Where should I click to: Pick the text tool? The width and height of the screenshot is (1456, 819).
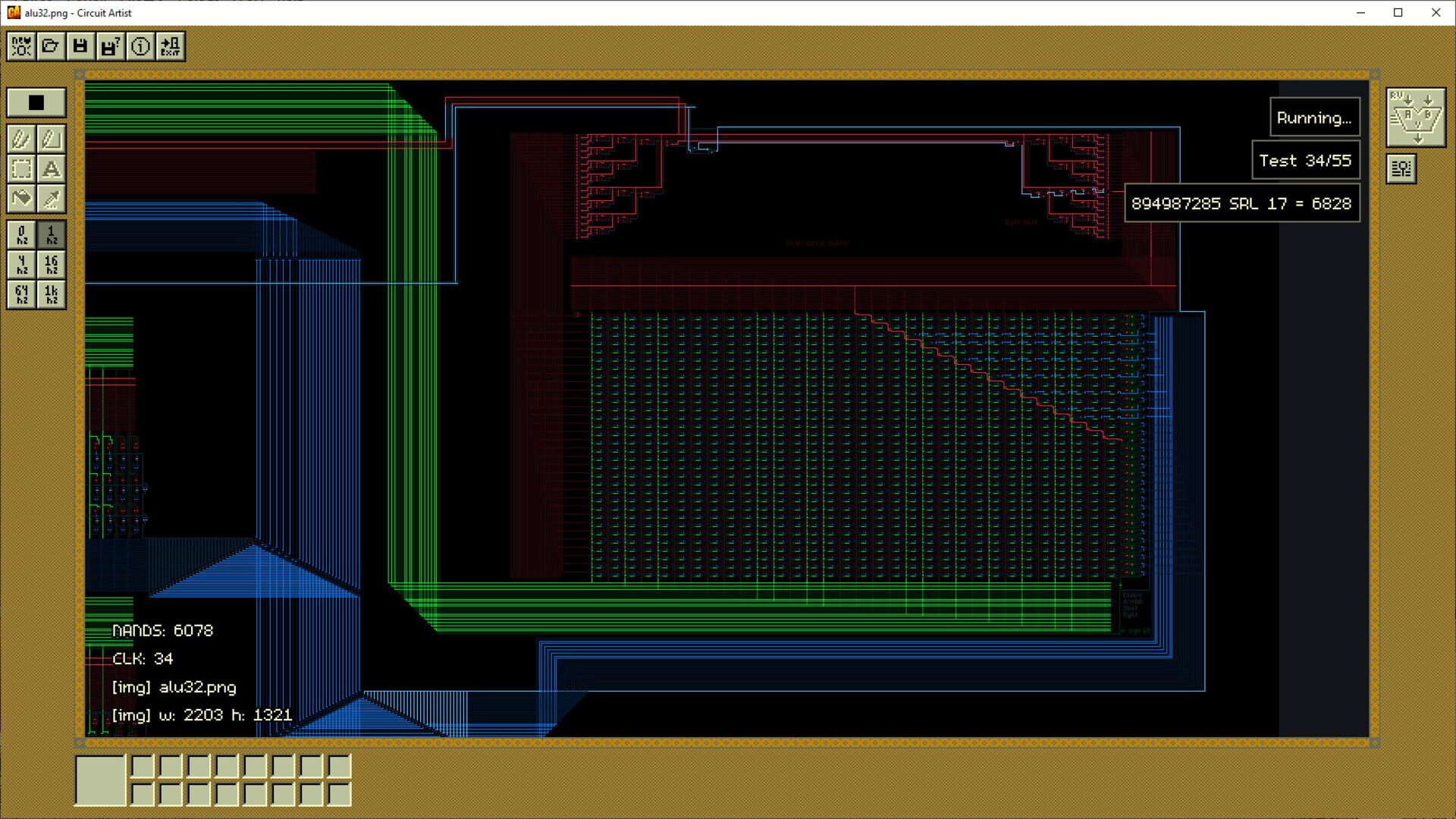[x=52, y=170]
